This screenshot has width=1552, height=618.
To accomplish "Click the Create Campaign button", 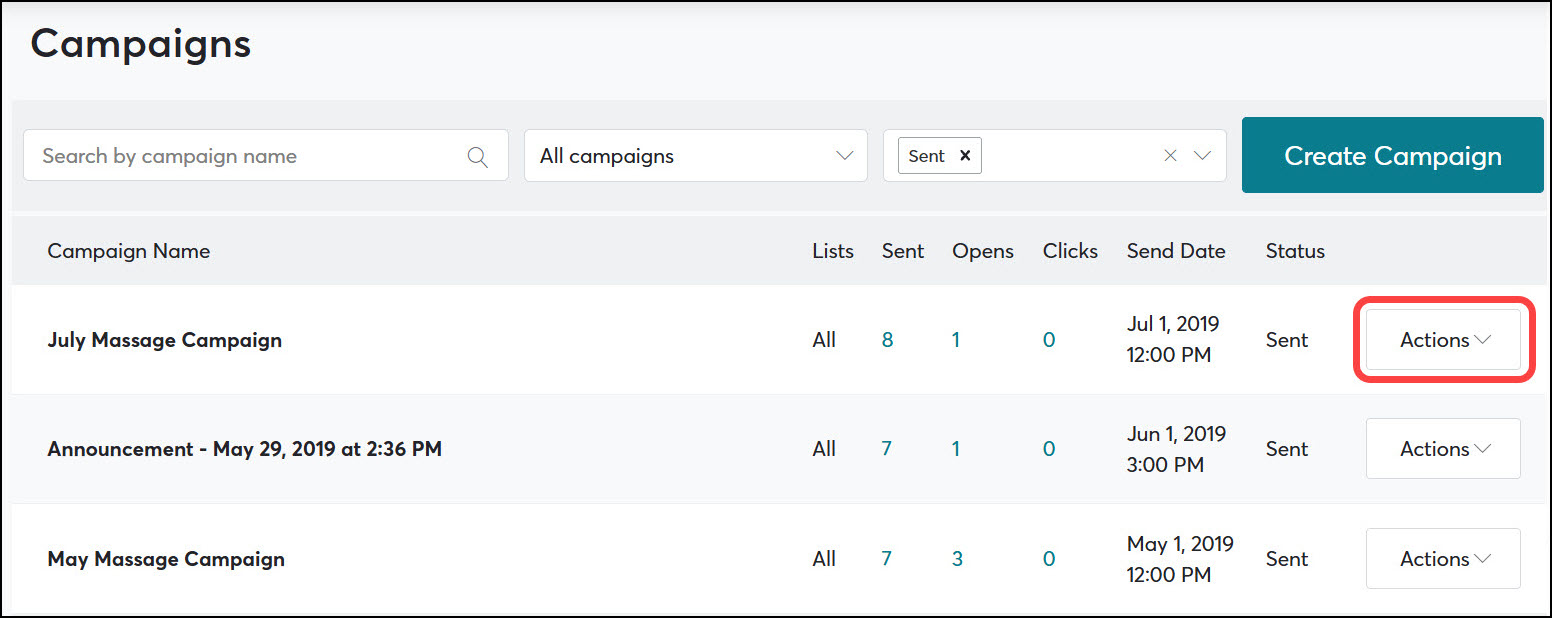I will [x=1392, y=155].
